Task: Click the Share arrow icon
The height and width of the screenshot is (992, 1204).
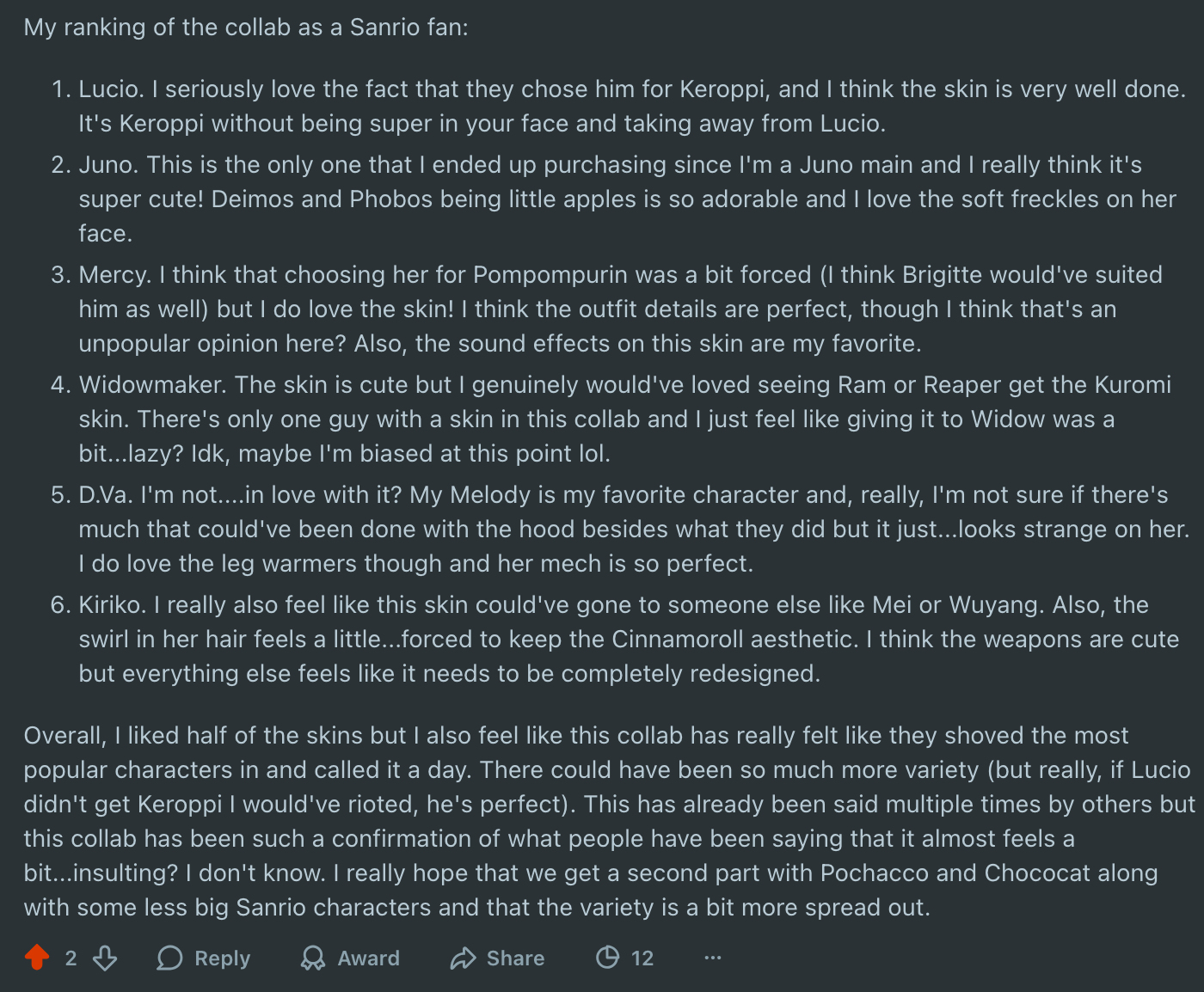Action: [463, 958]
